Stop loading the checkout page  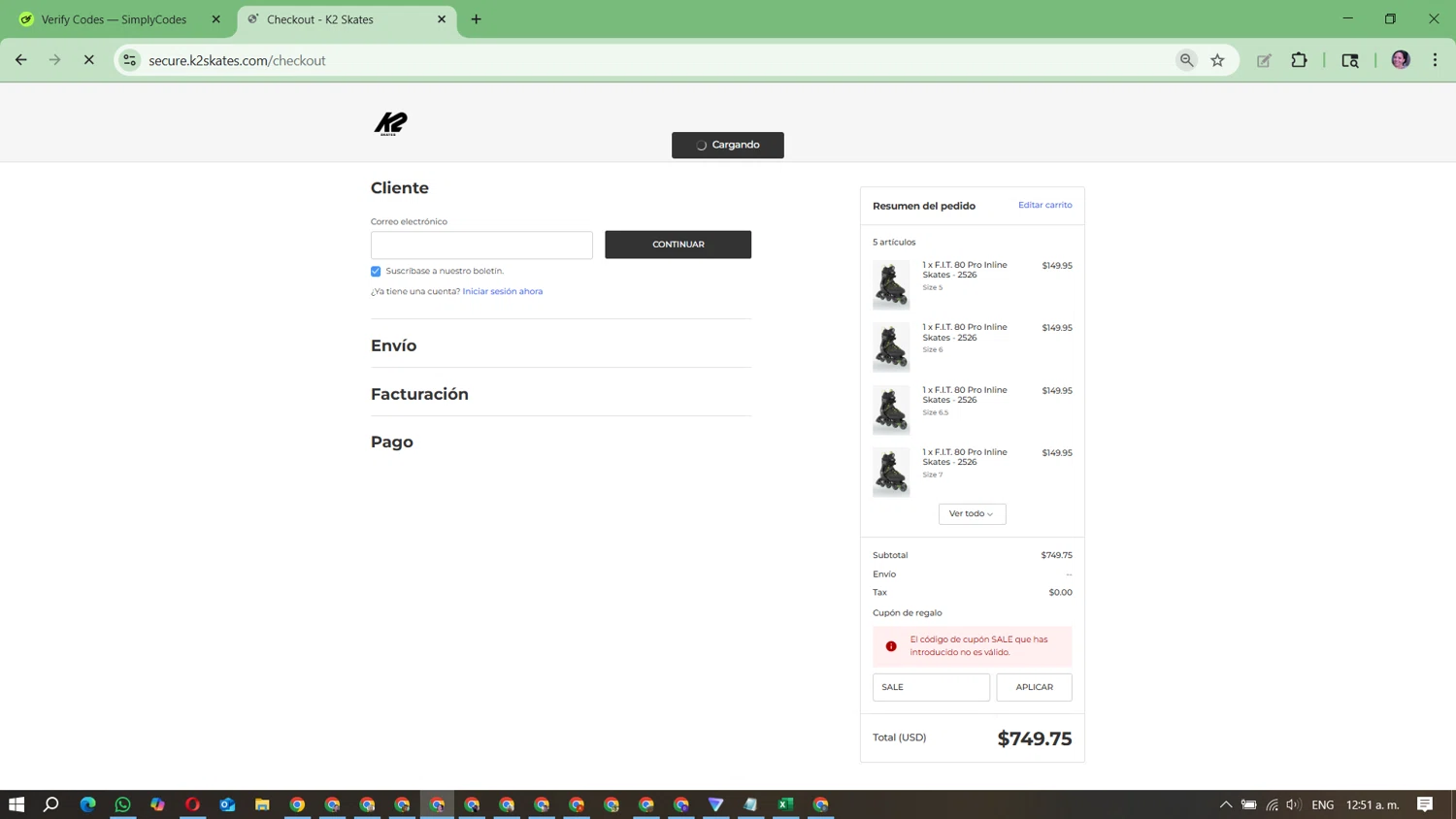88,60
